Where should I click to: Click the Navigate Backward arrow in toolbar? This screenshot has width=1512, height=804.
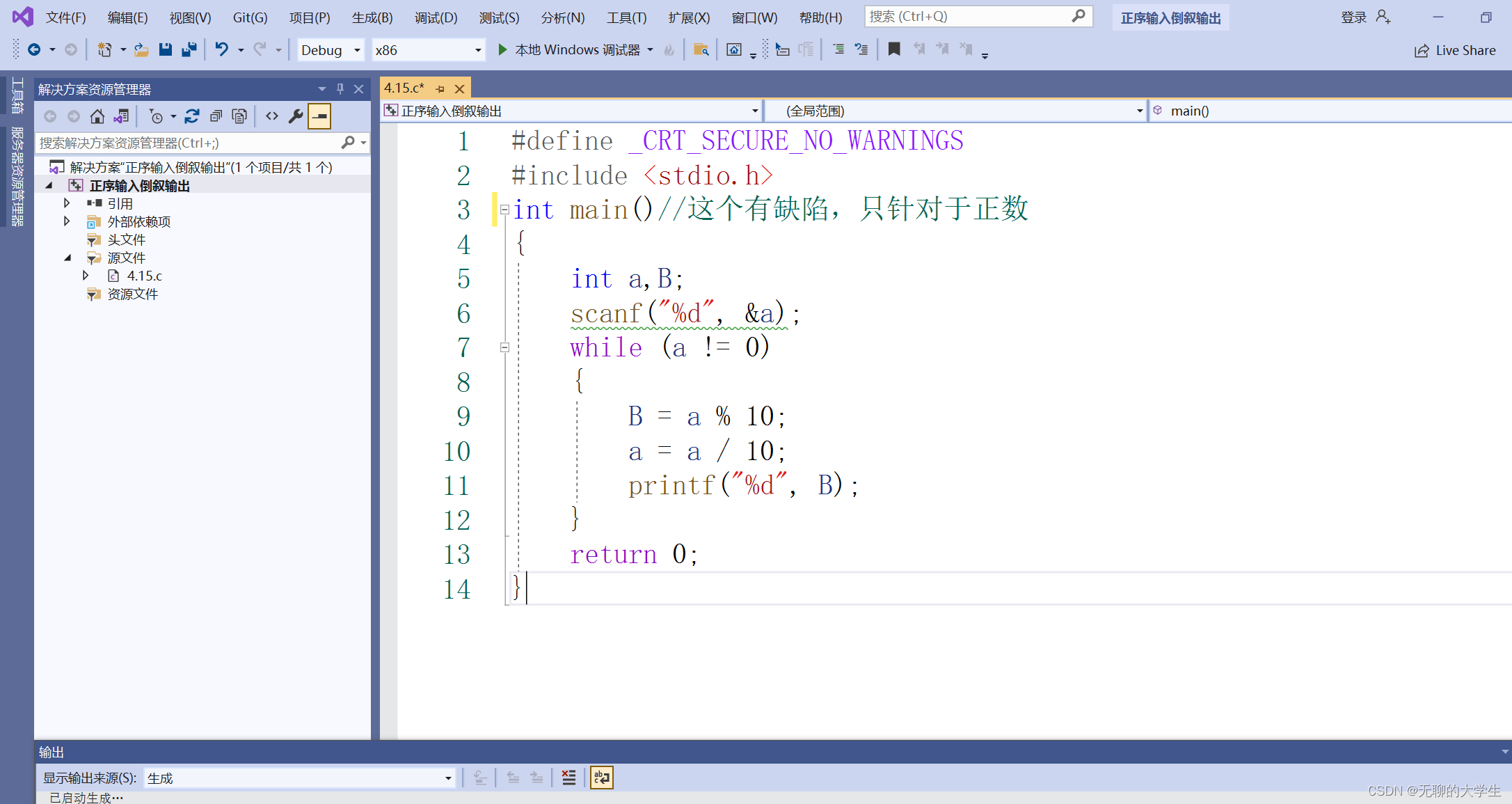click(x=34, y=49)
